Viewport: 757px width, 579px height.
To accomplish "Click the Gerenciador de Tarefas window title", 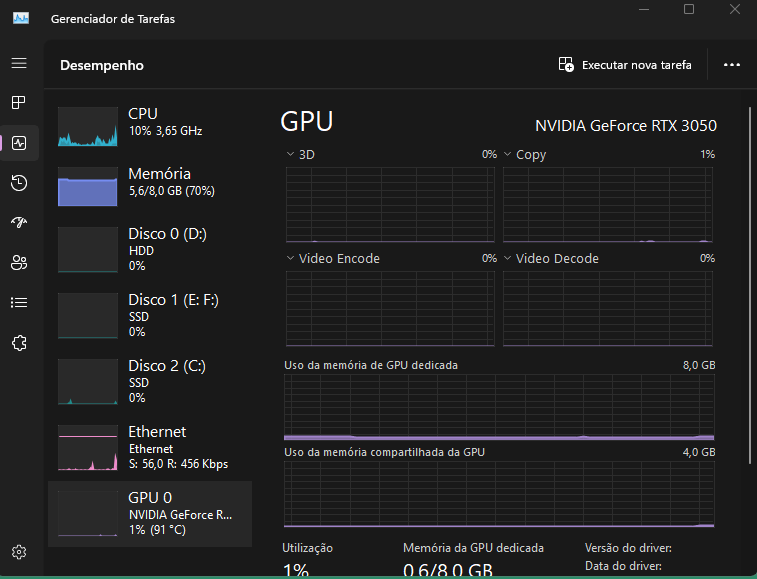I will point(113,19).
